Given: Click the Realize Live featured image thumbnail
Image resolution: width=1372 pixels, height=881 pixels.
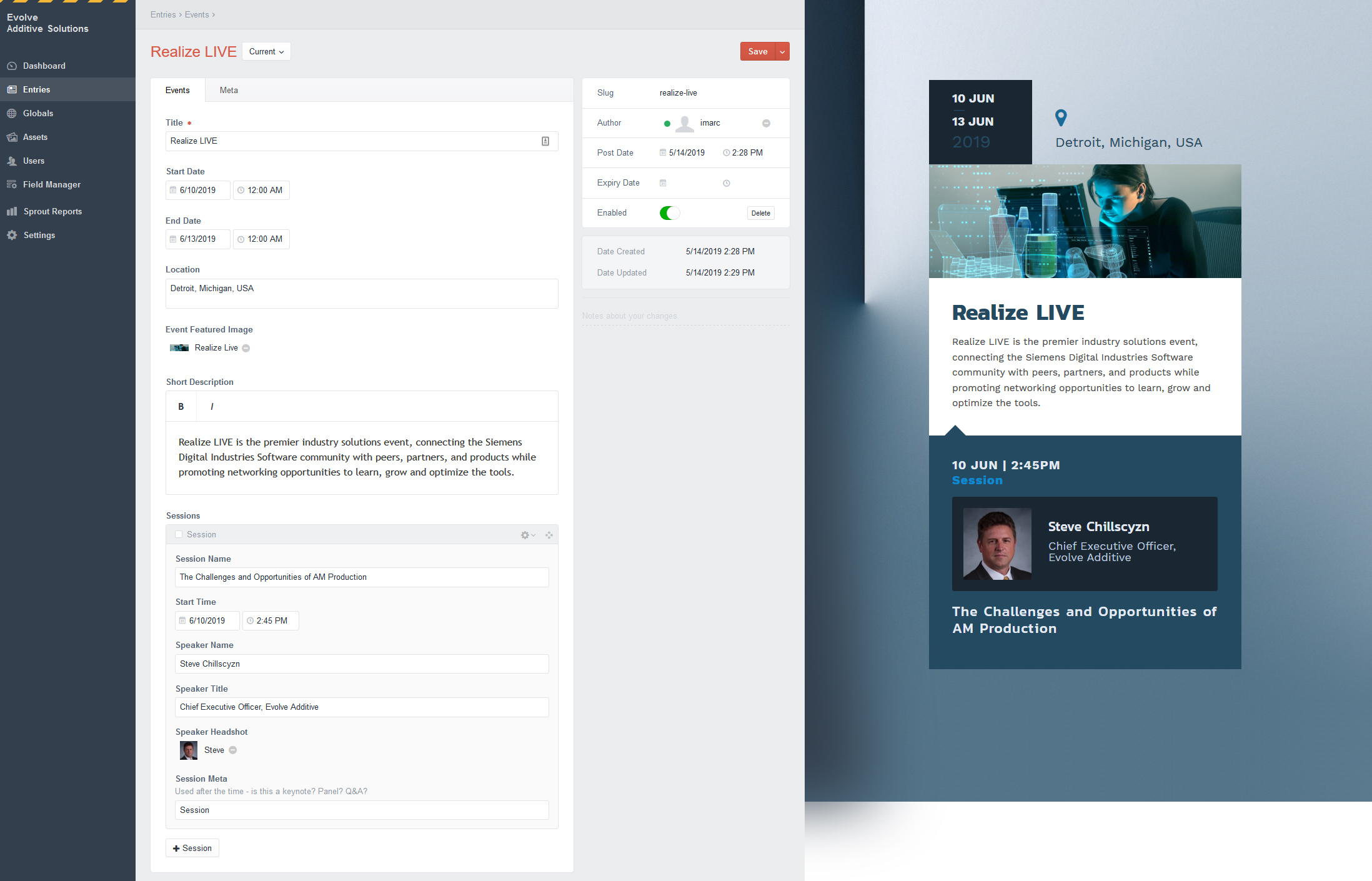Looking at the screenshot, I should tap(179, 348).
